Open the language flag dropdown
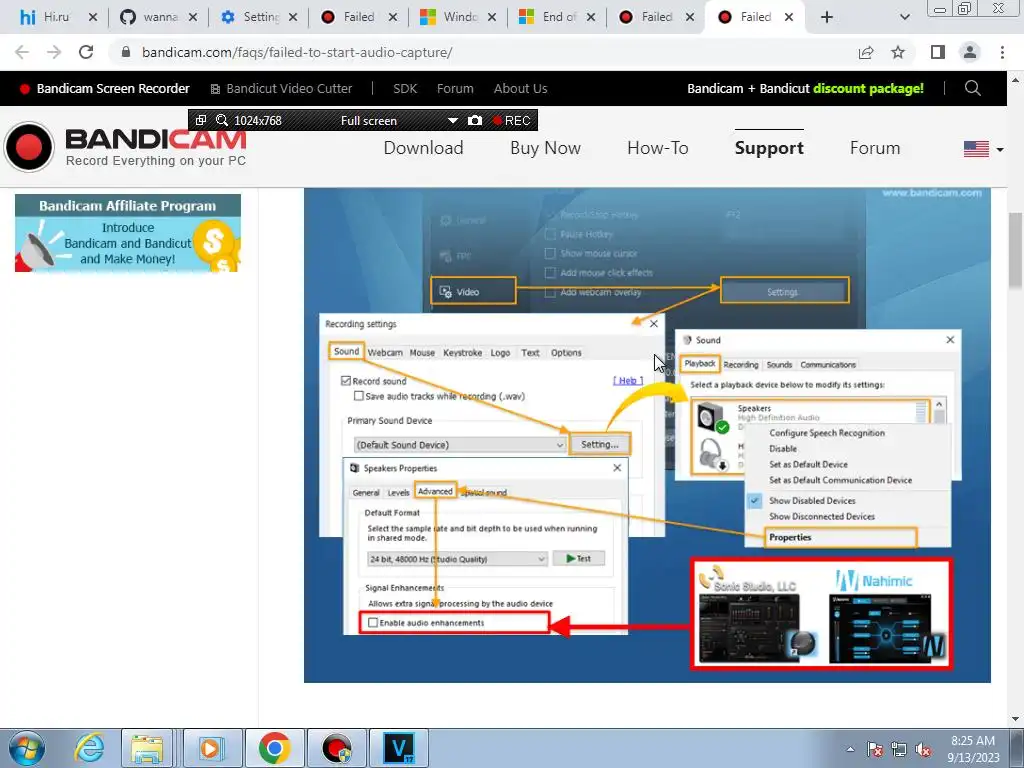The height and width of the screenshot is (768, 1024). click(x=984, y=149)
